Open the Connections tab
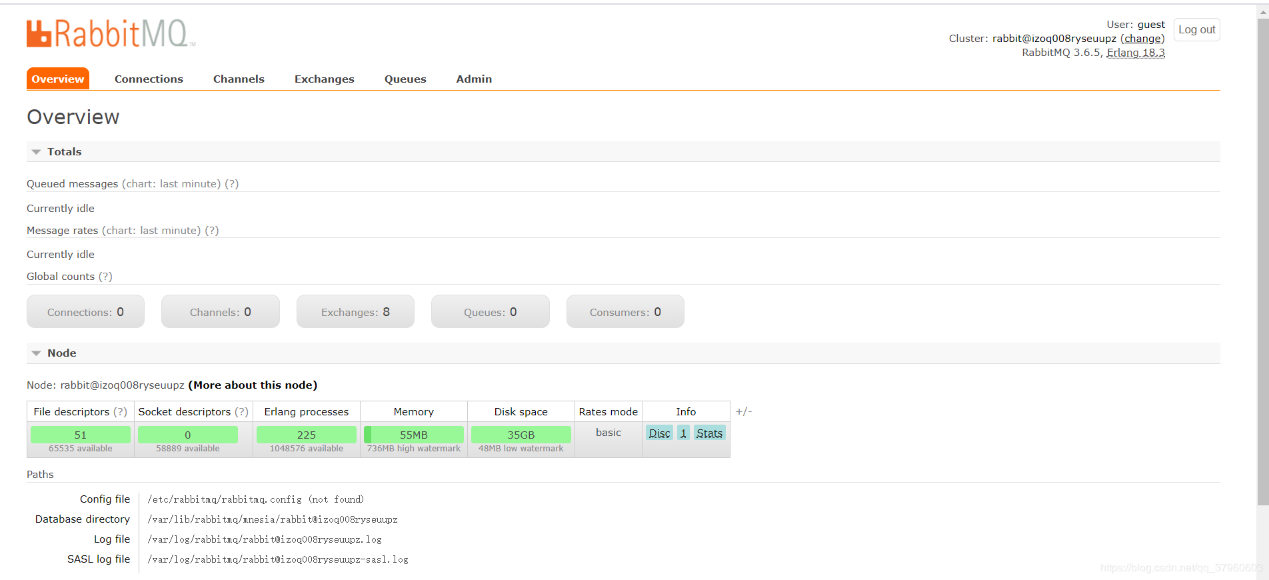1269x580 pixels. click(149, 79)
